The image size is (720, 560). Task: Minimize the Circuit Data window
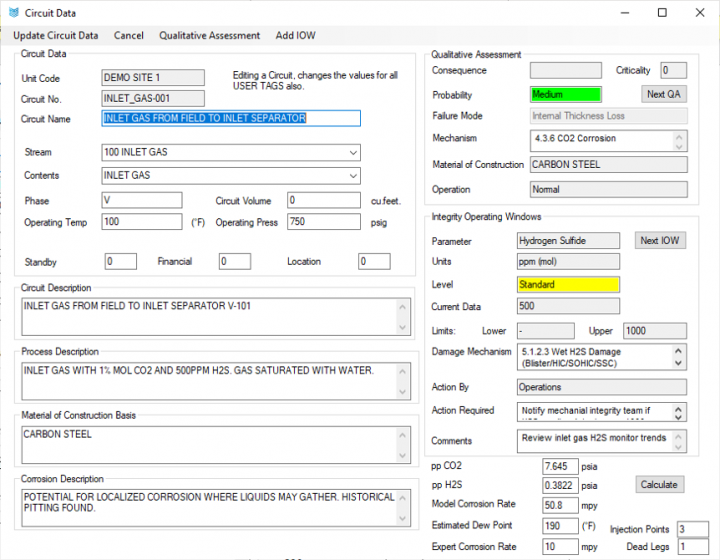pyautogui.click(x=625, y=12)
